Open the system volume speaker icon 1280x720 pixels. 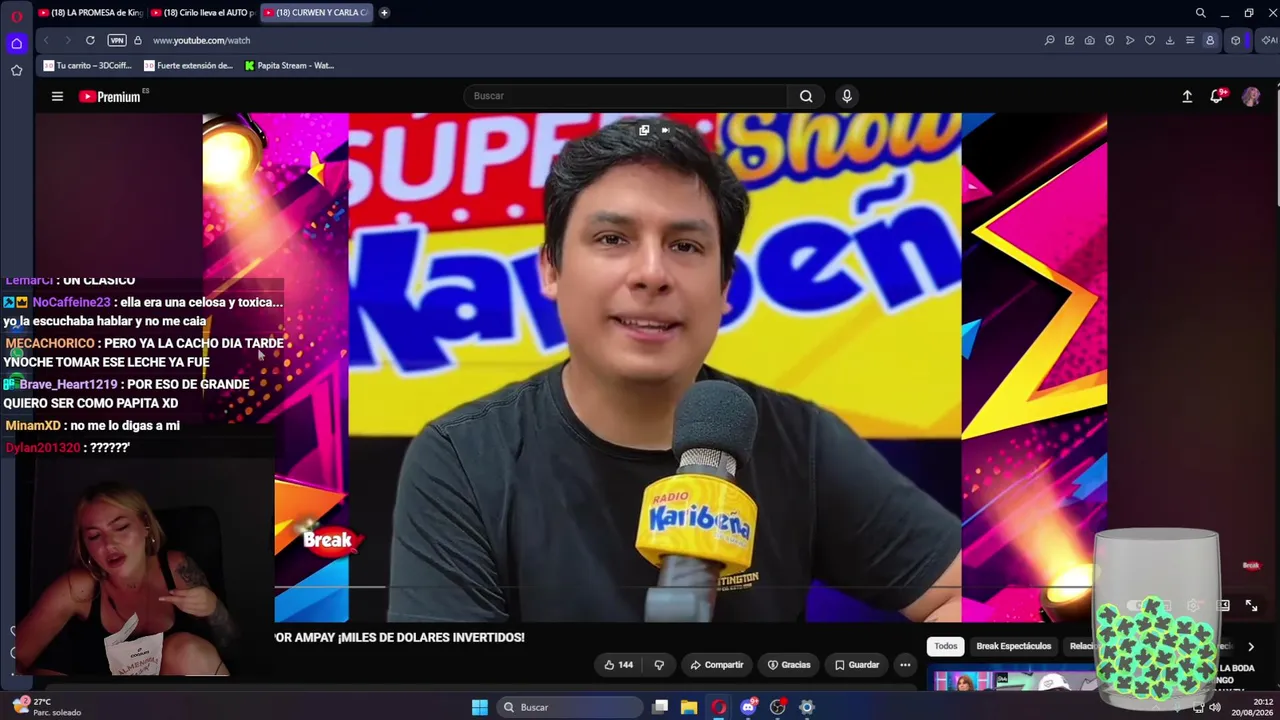click(1215, 707)
